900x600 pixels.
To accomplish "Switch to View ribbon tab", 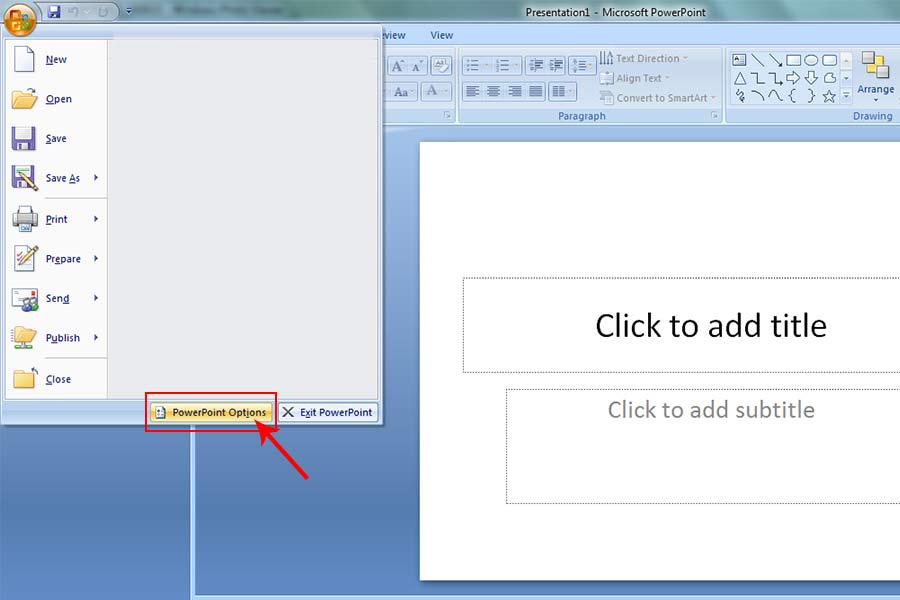I will click(x=441, y=35).
